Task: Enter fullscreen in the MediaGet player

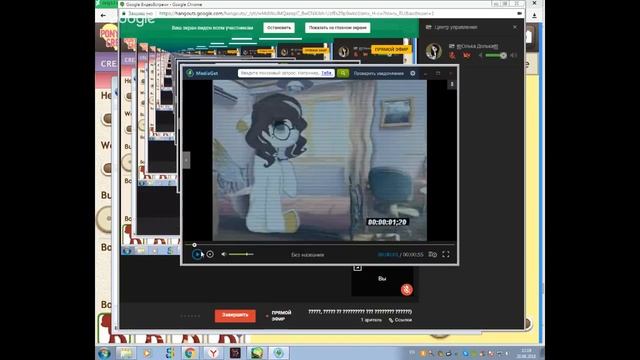Action: coord(446,254)
